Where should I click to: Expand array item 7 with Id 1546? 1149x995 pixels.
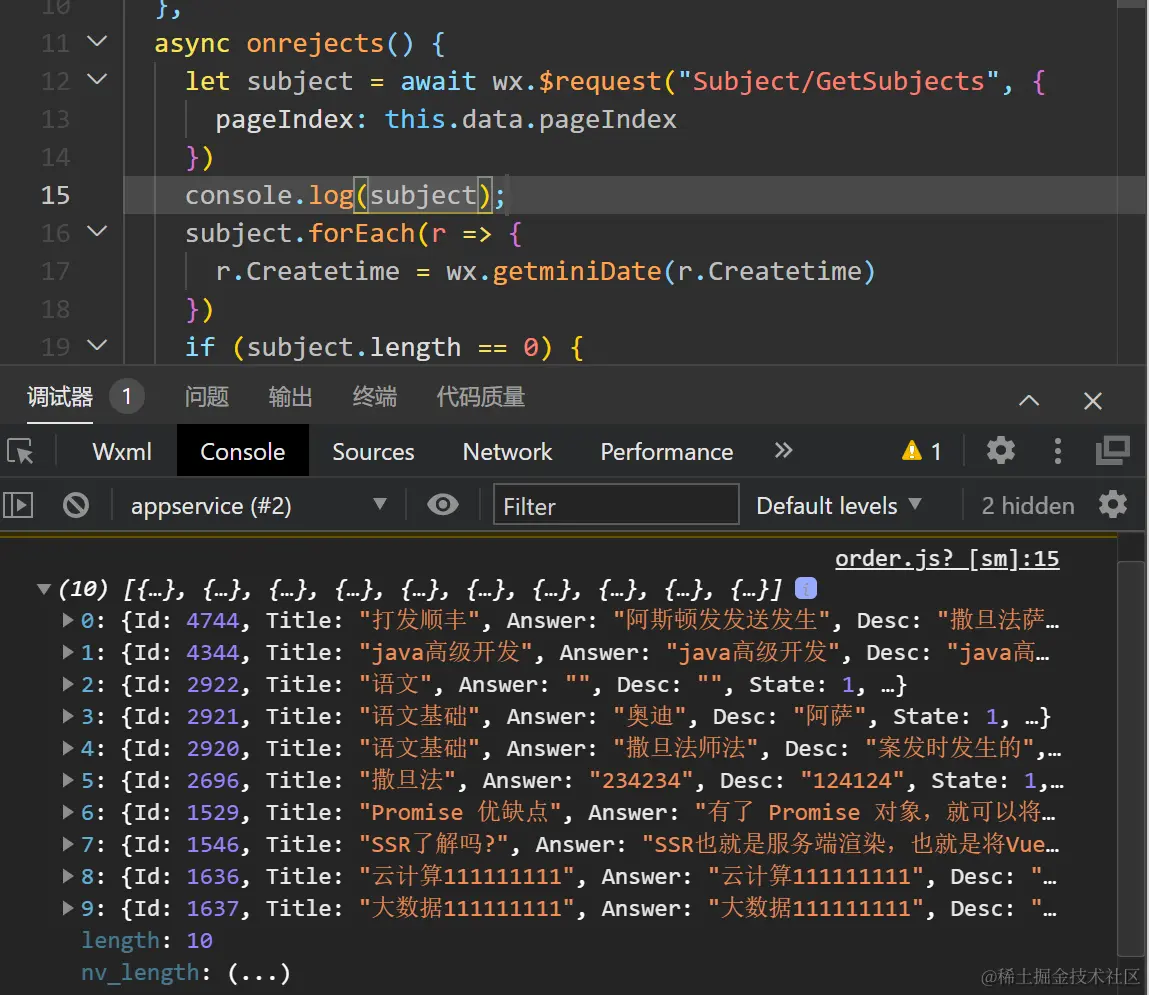[x=67, y=844]
